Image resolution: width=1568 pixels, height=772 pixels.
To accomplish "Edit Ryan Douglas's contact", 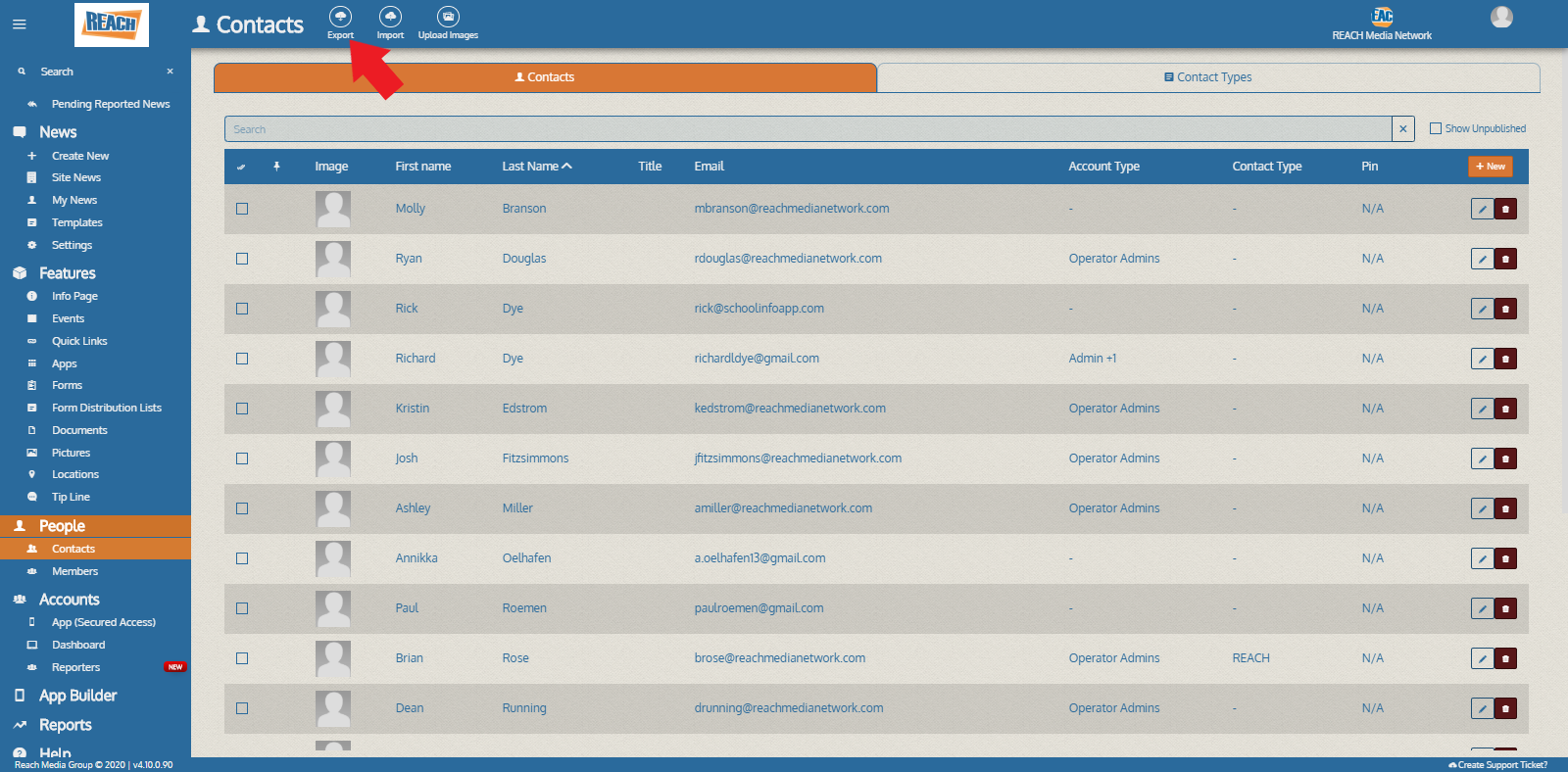I will (x=1483, y=259).
